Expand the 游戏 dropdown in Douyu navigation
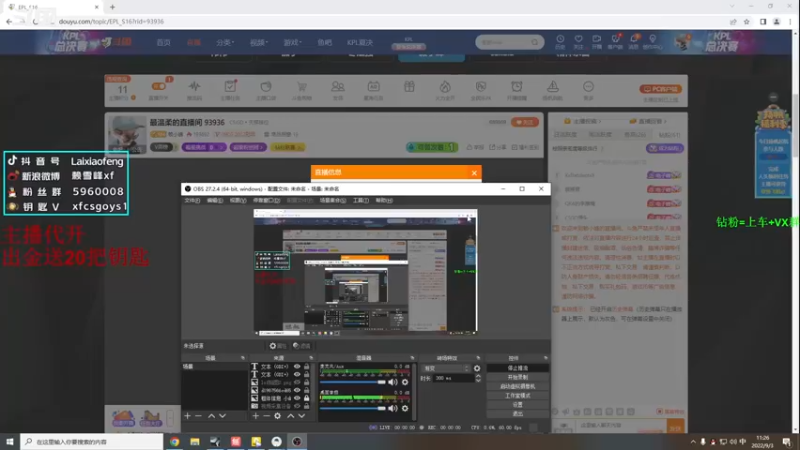 (x=292, y=42)
